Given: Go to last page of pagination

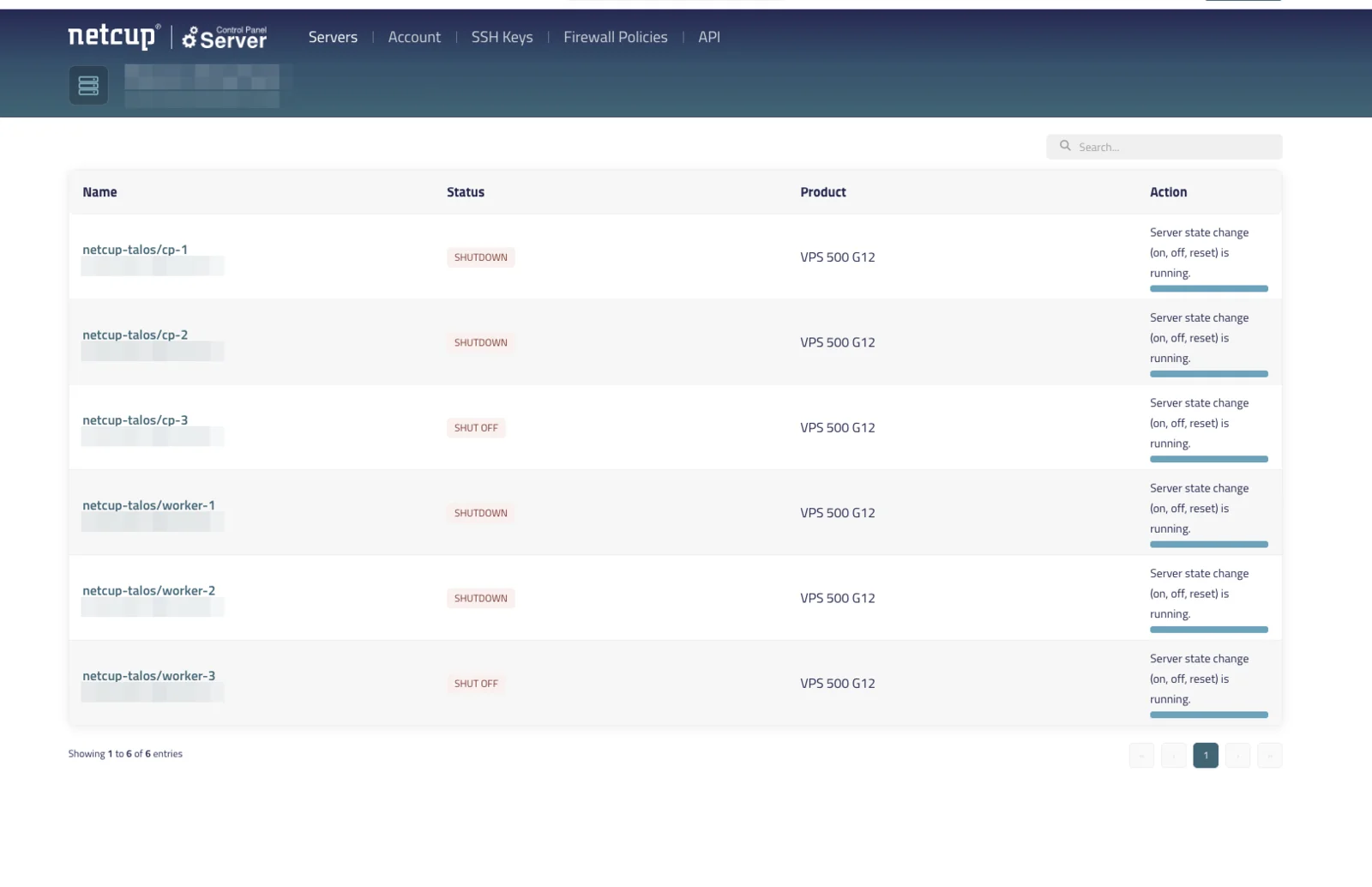Looking at the screenshot, I should click(1269, 755).
